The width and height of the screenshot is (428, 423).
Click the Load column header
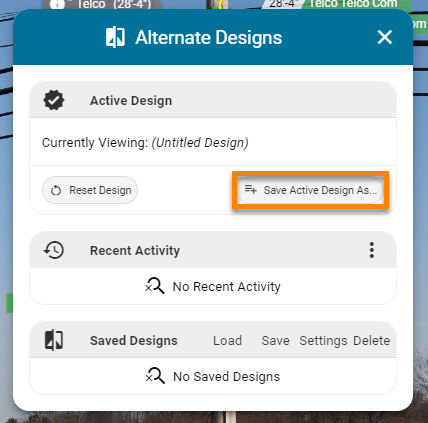(227, 341)
